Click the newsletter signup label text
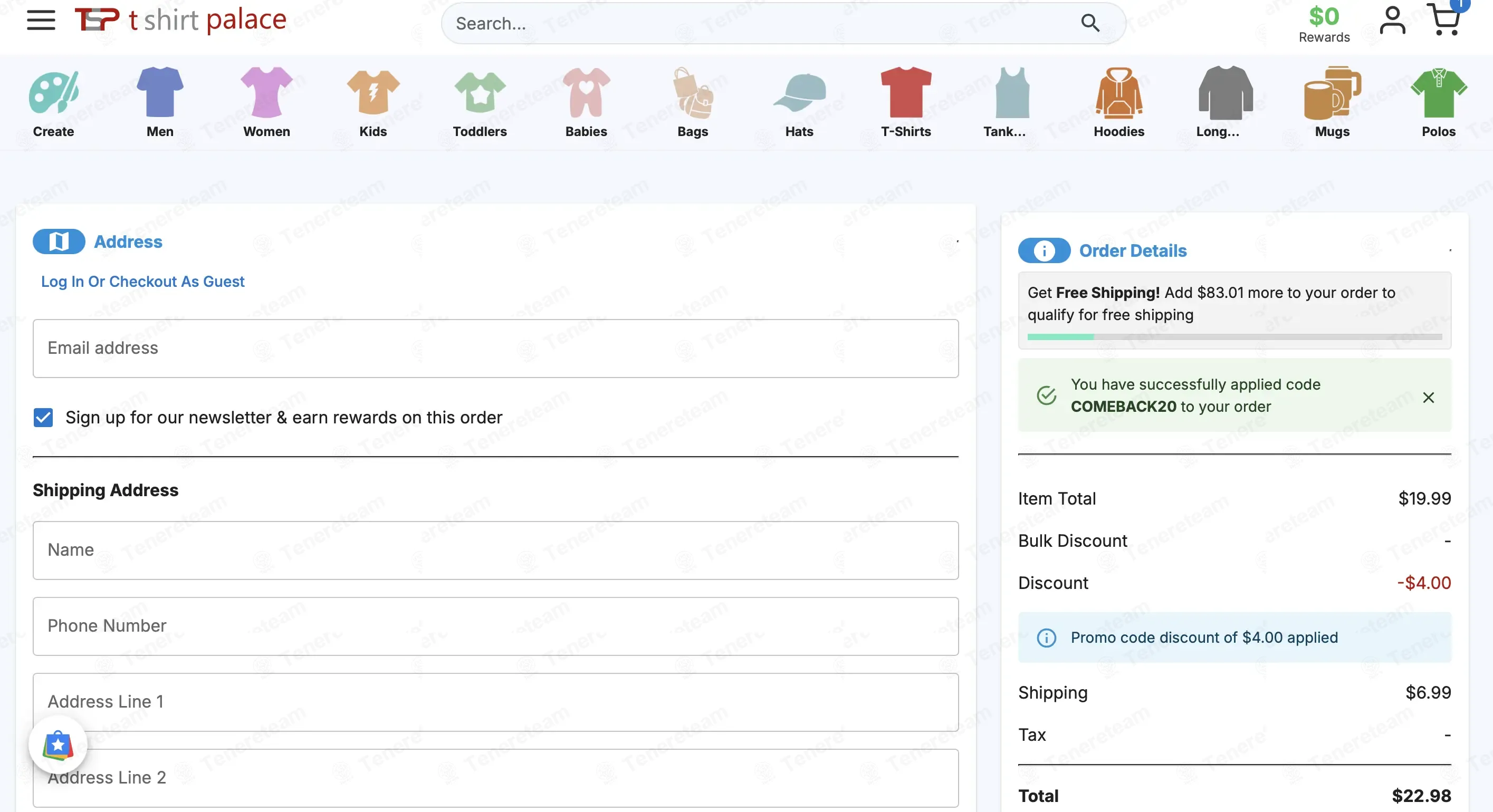The width and height of the screenshot is (1493, 812). point(283,418)
